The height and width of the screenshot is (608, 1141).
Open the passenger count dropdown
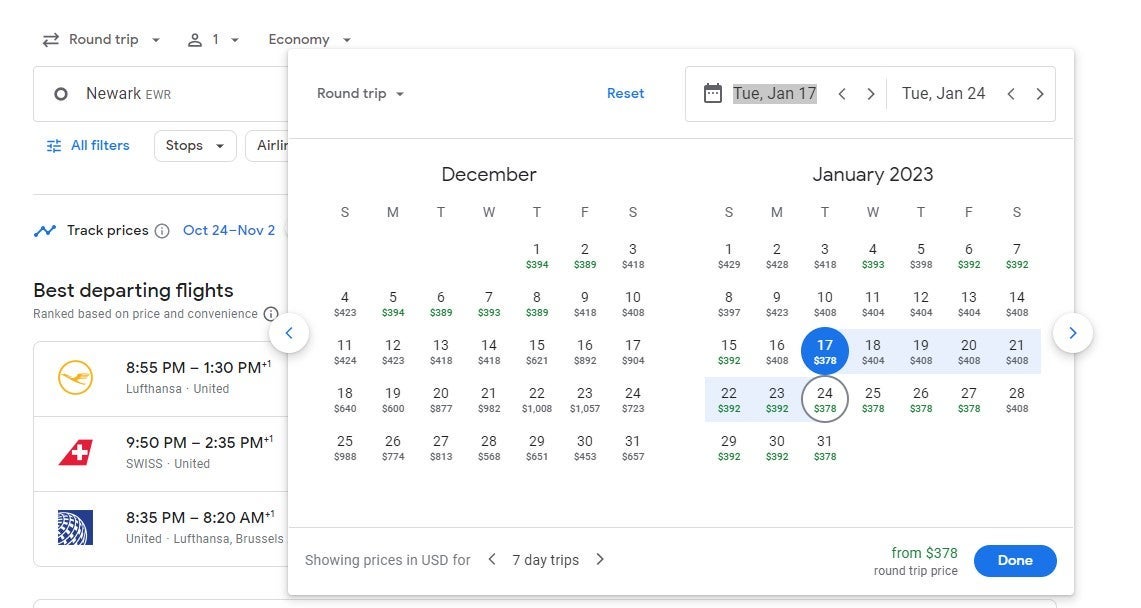click(x=214, y=40)
